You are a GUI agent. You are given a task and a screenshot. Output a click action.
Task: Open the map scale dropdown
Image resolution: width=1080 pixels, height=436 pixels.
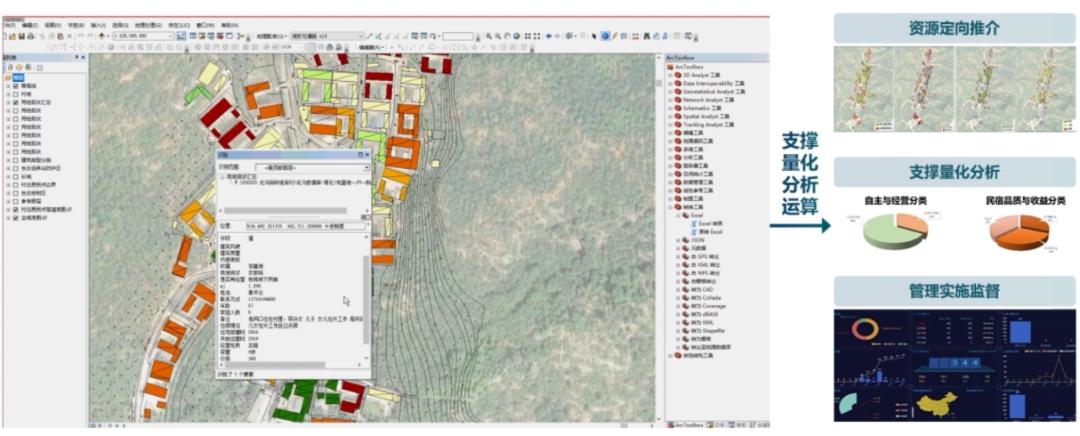coord(170,36)
